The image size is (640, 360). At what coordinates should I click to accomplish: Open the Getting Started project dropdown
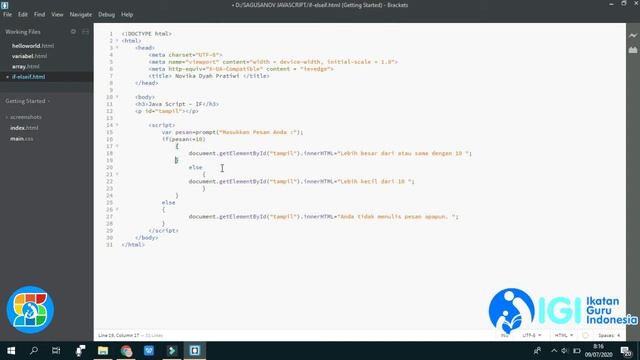pos(27,101)
